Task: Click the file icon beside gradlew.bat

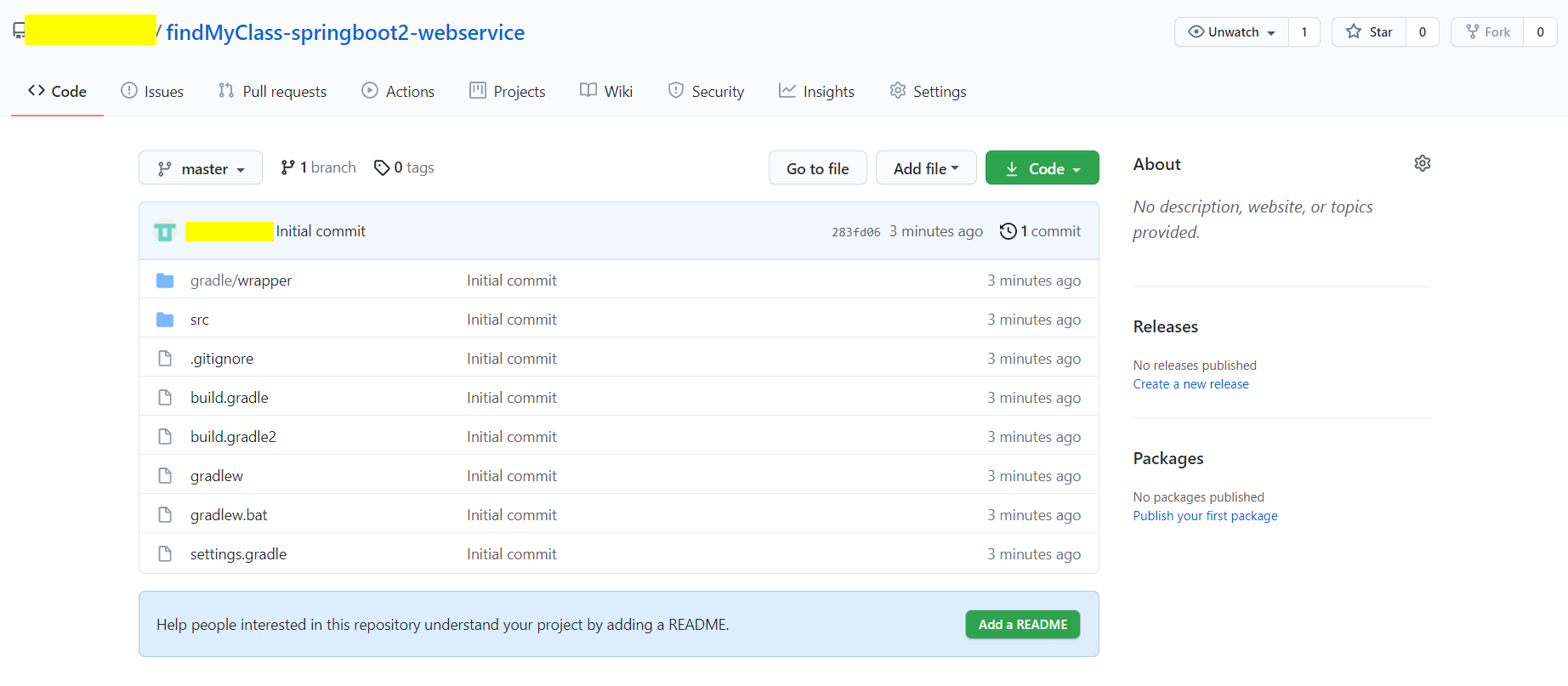Action: 165,515
